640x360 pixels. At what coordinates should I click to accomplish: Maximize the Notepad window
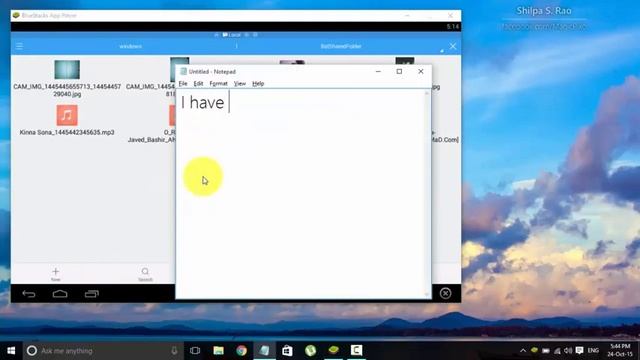pos(399,71)
